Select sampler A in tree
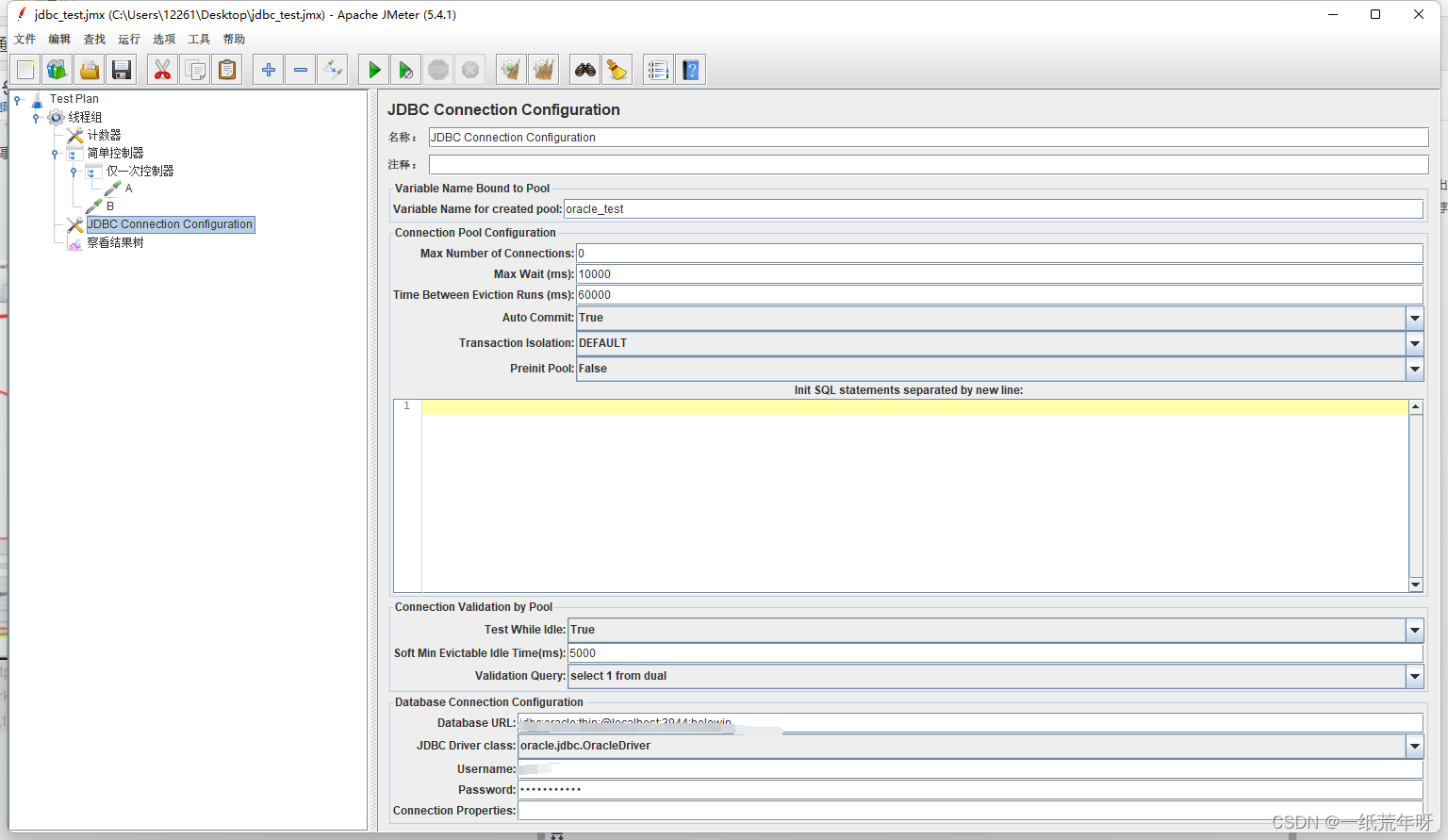Screen dimensions: 1448x840 [x=128, y=189]
